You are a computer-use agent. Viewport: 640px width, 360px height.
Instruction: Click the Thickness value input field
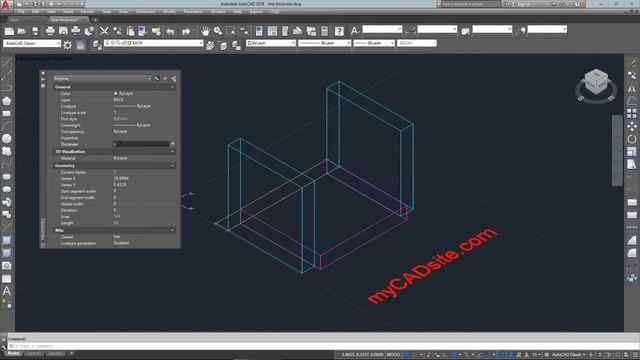coord(141,144)
